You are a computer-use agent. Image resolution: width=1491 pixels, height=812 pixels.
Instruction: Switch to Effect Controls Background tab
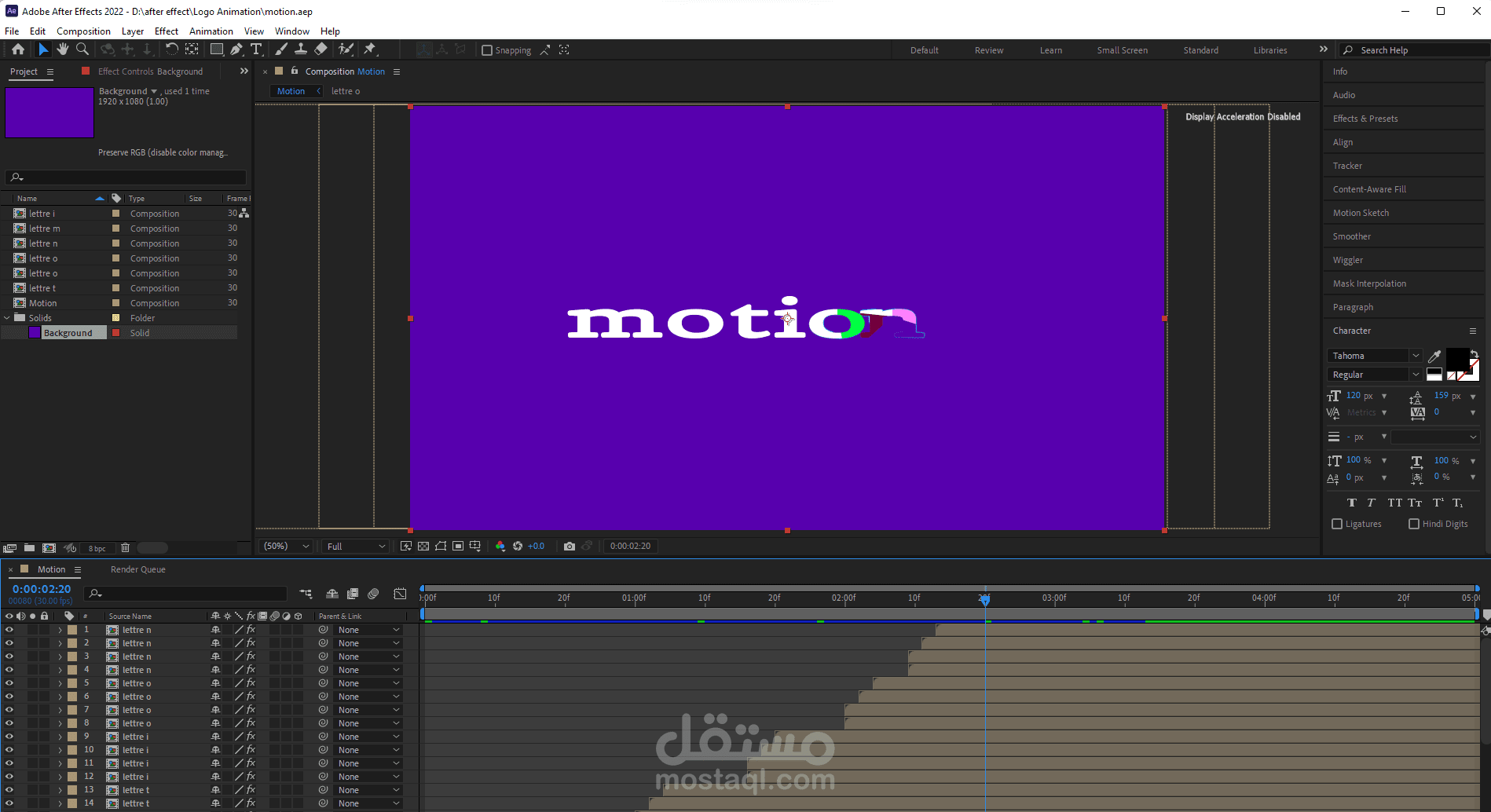click(x=150, y=71)
